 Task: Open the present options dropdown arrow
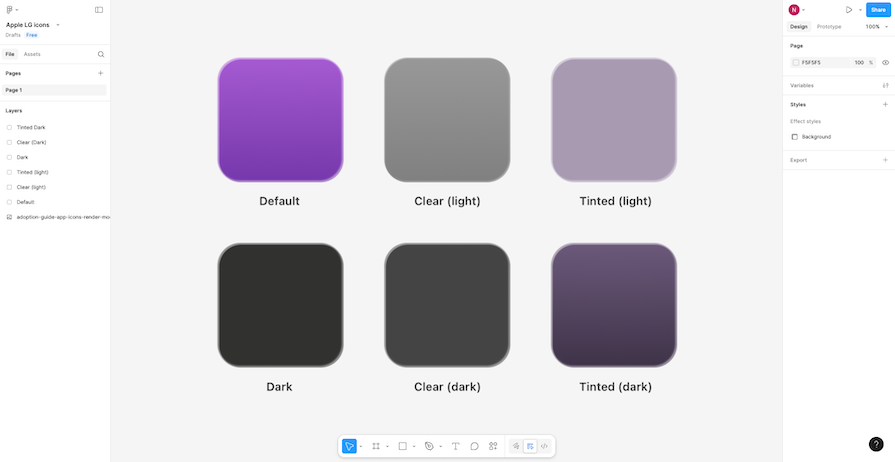(860, 10)
